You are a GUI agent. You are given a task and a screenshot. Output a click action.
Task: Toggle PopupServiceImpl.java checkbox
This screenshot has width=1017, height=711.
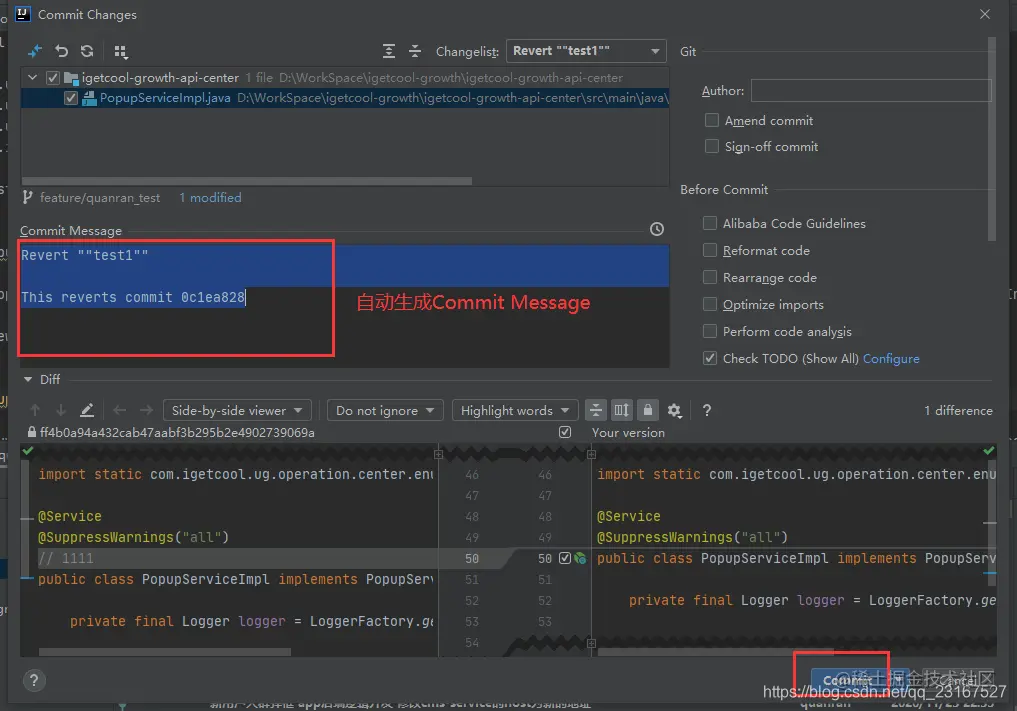pyautogui.click(x=71, y=98)
